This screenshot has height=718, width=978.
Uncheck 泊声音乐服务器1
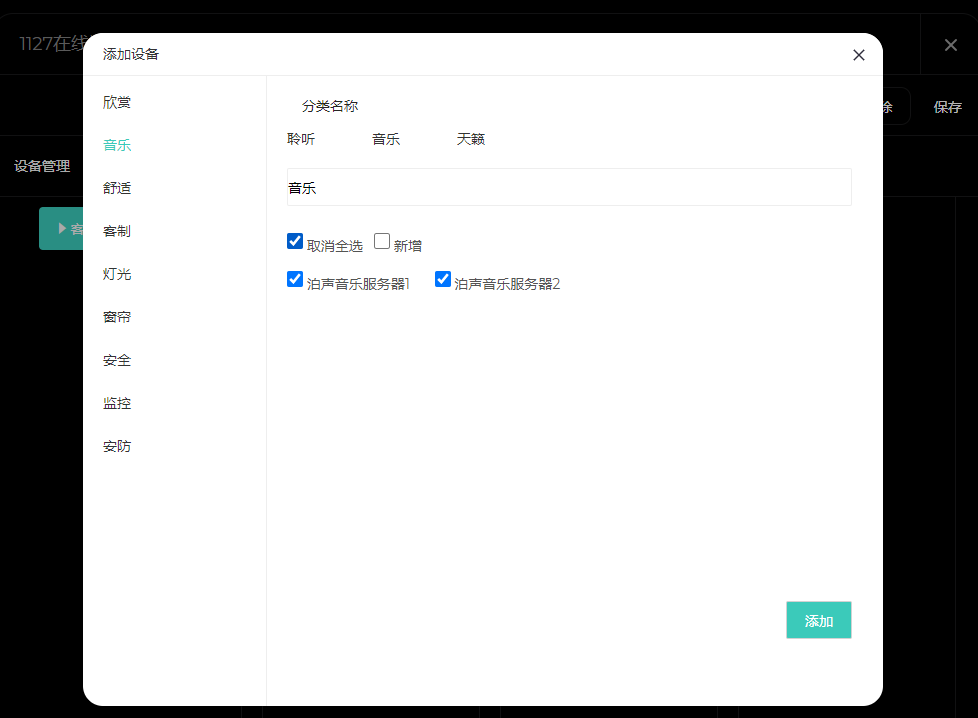click(295, 279)
